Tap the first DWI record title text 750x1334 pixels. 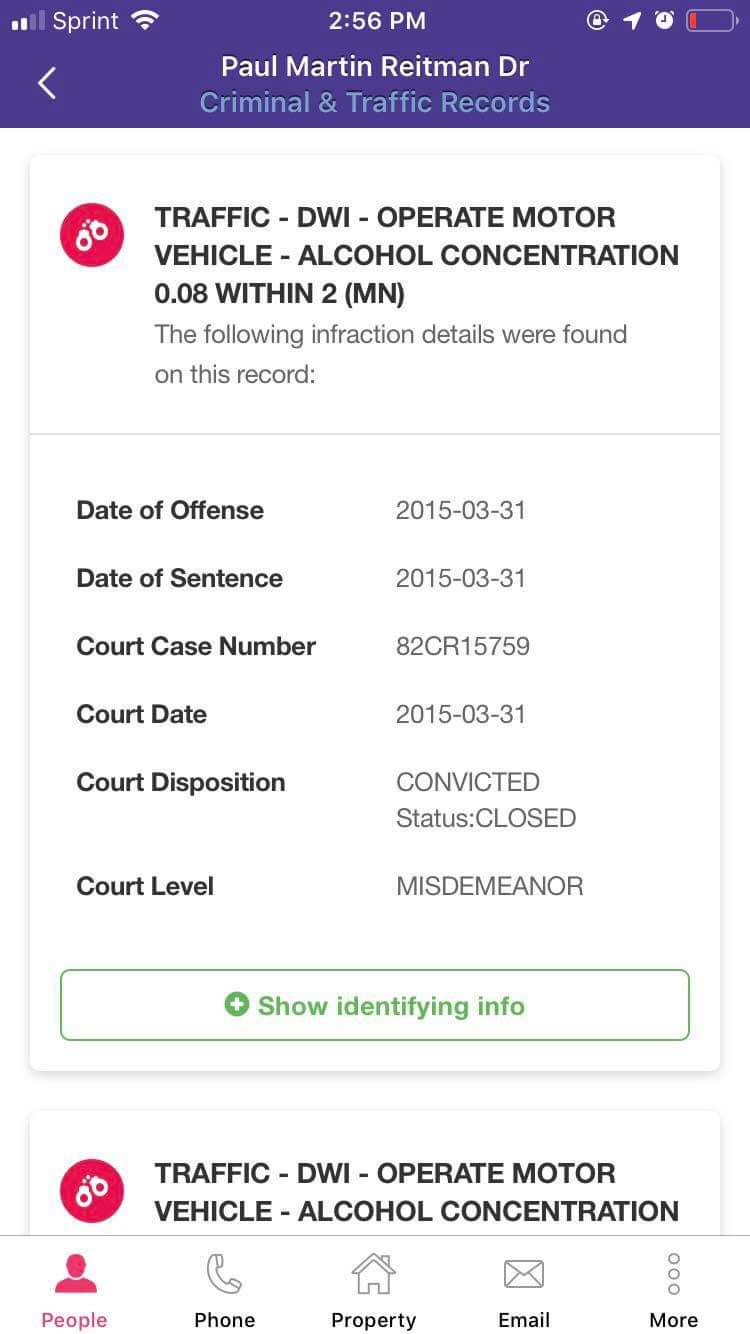(x=415, y=255)
